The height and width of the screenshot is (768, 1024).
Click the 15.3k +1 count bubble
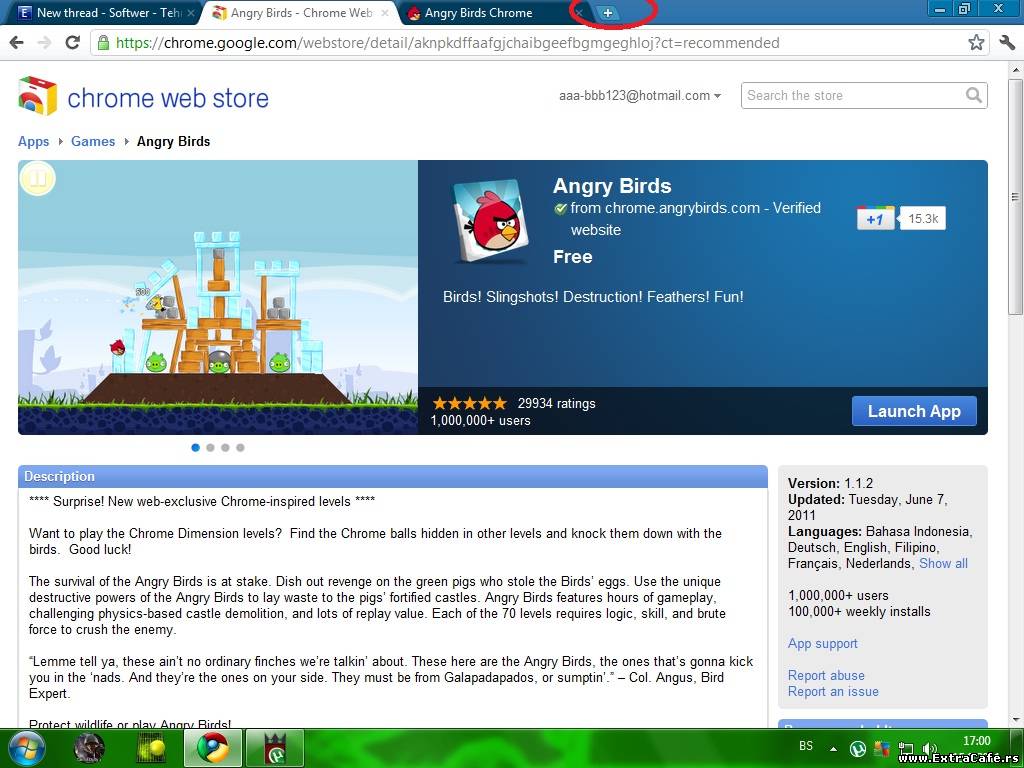(922, 219)
